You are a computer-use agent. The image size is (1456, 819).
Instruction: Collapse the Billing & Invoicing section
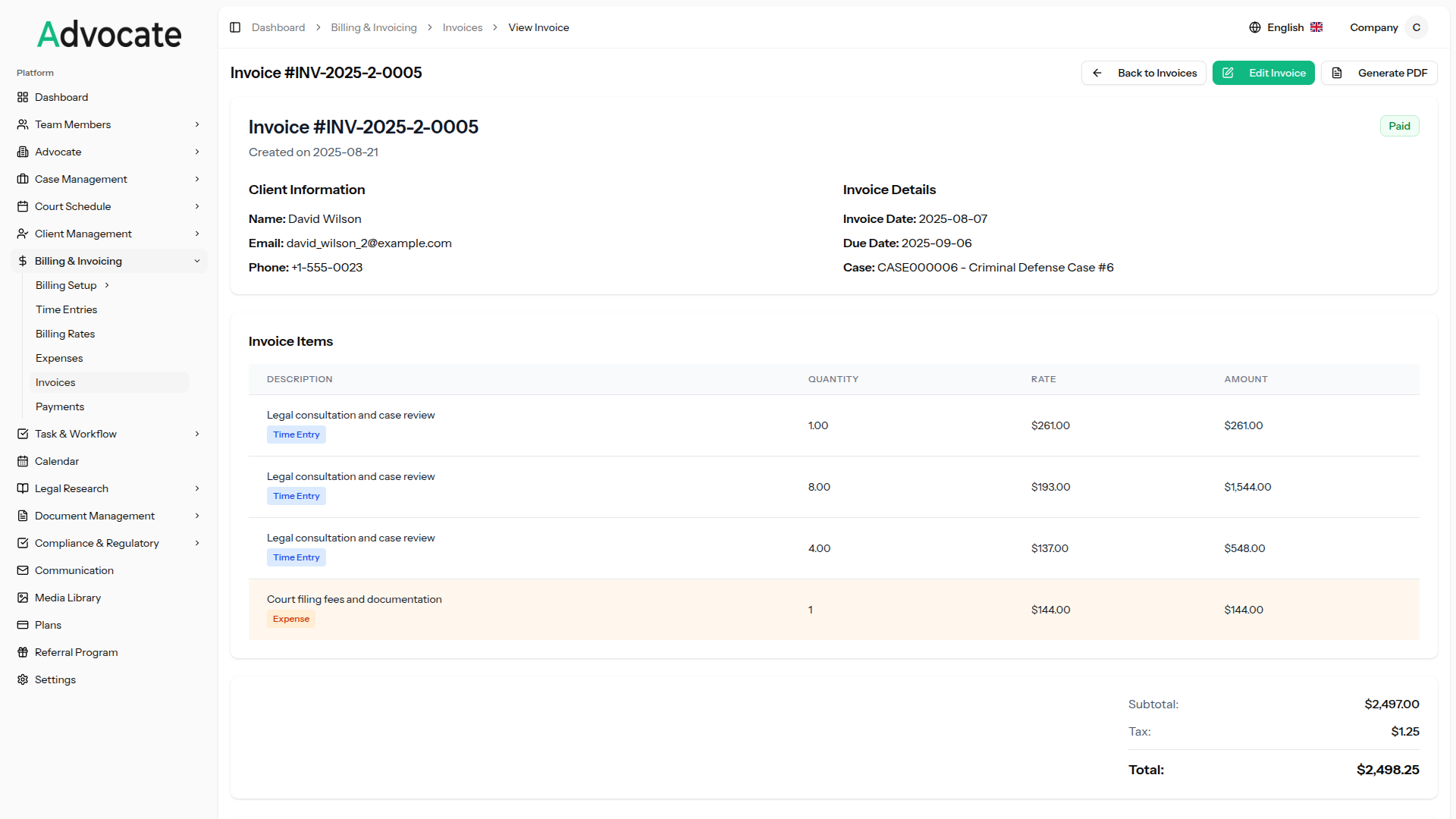197,261
